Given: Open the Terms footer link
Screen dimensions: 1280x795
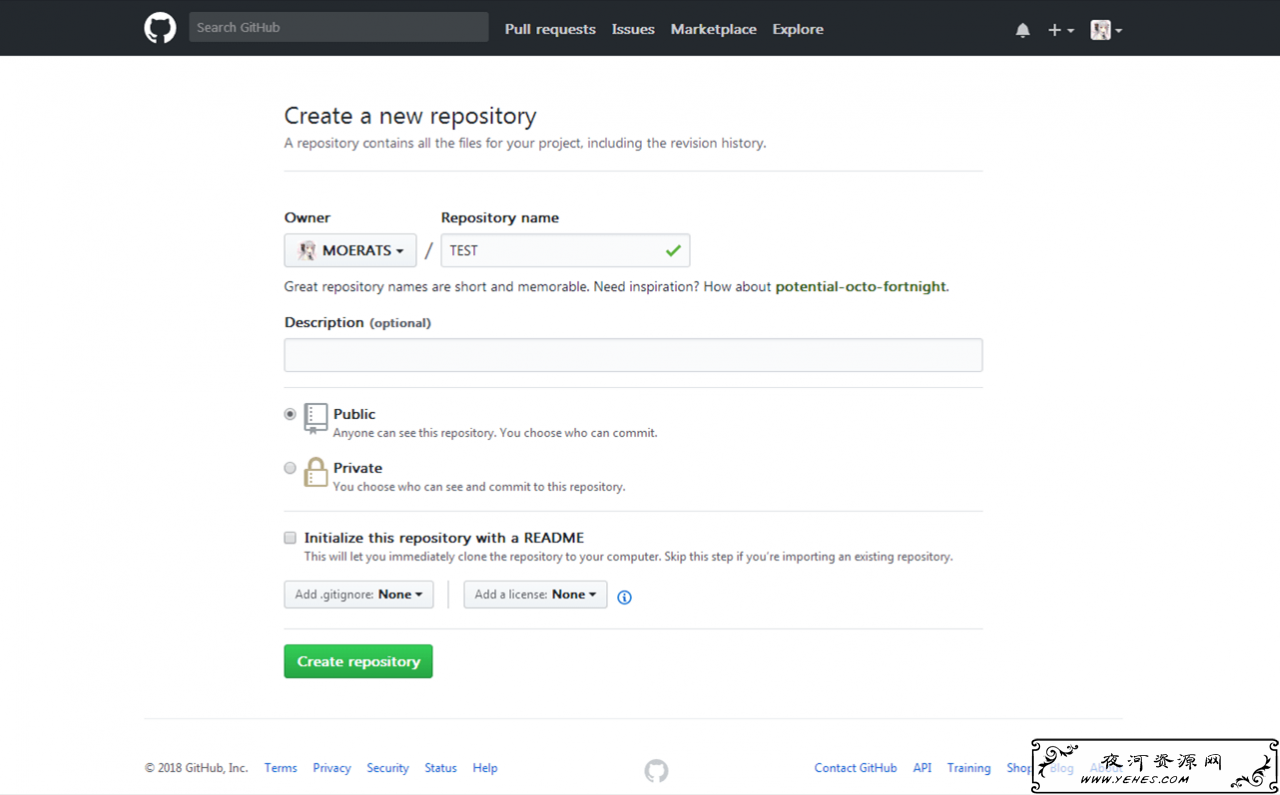Looking at the screenshot, I should click(x=281, y=768).
